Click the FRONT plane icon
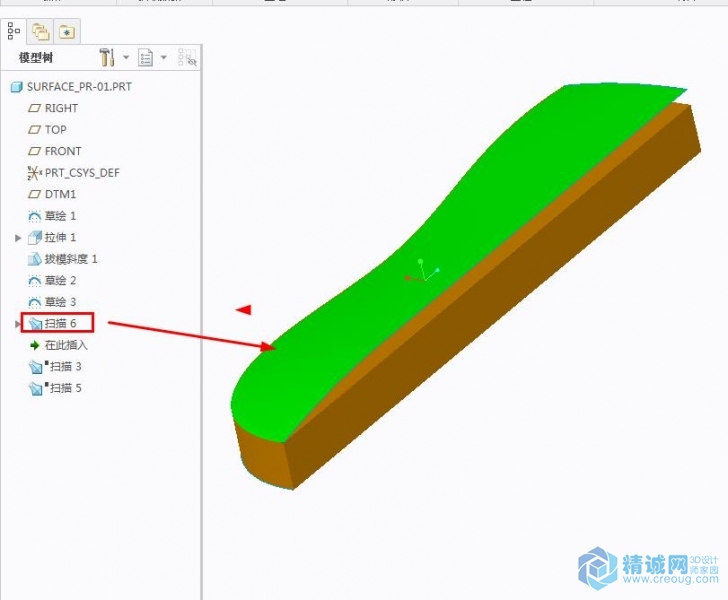The image size is (728, 600). pyautogui.click(x=34, y=151)
